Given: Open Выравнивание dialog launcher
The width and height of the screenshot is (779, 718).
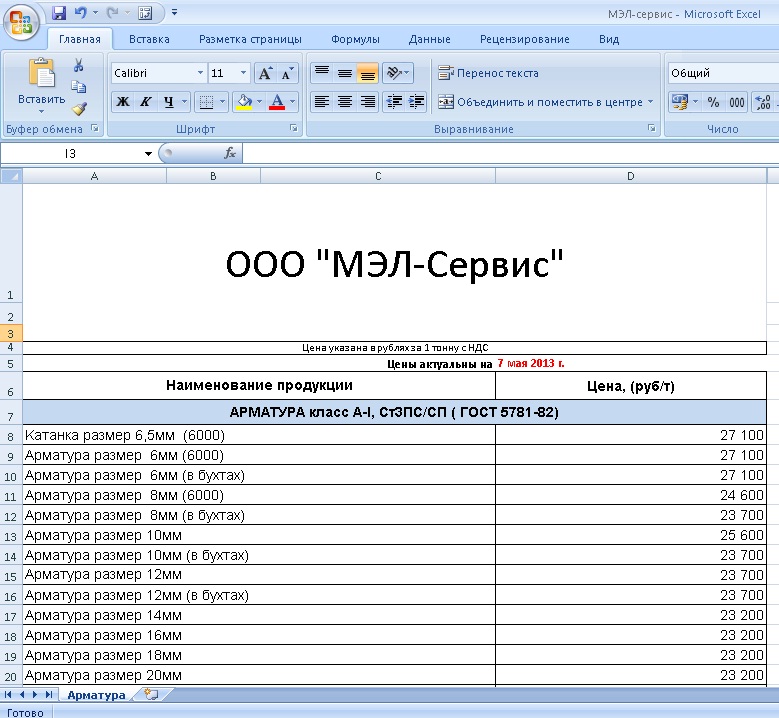Looking at the screenshot, I should [651, 129].
